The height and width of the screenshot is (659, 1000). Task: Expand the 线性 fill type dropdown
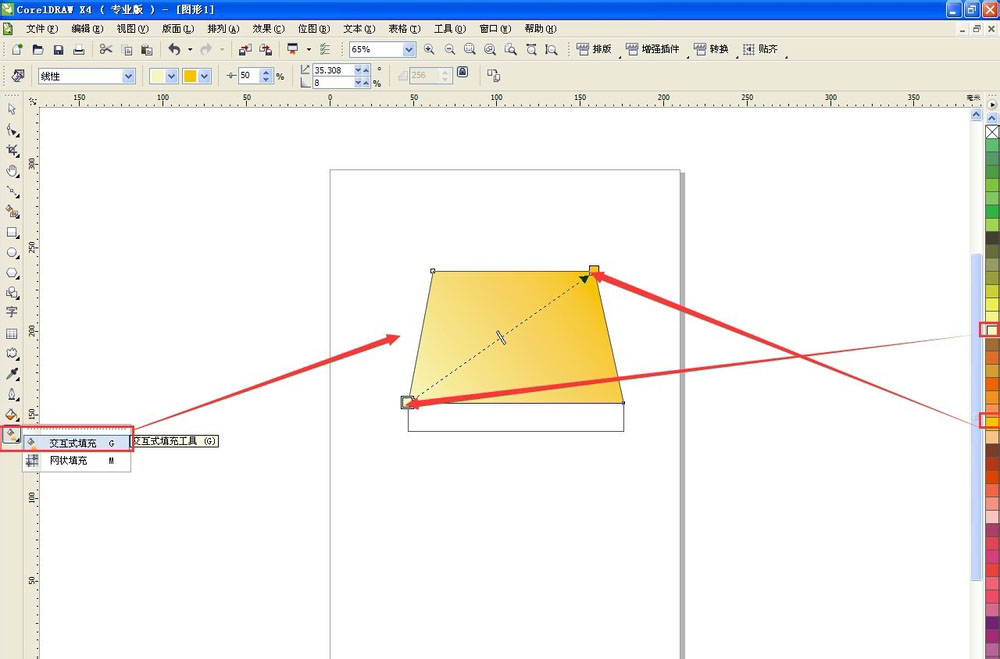128,76
